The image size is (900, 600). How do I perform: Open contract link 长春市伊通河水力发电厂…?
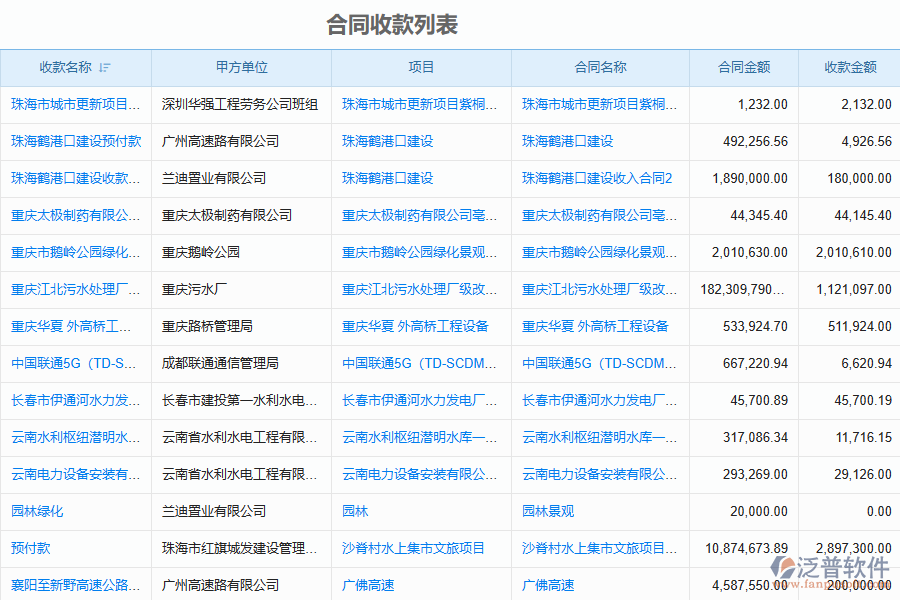click(x=599, y=401)
